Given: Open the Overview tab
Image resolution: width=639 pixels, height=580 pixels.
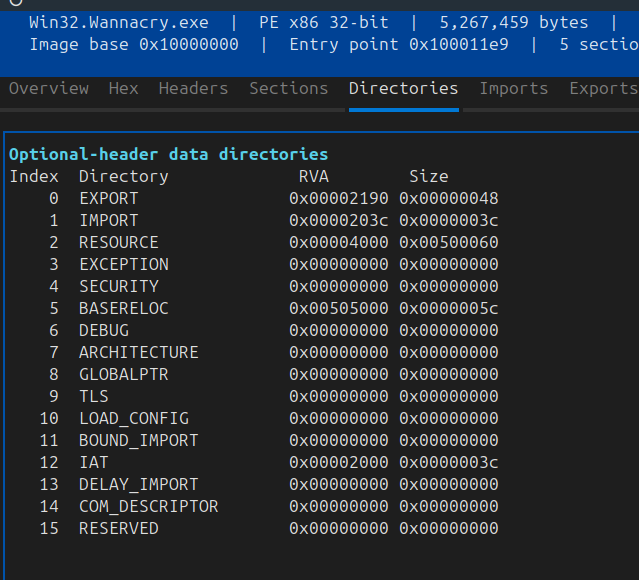Looking at the screenshot, I should 49,88.
